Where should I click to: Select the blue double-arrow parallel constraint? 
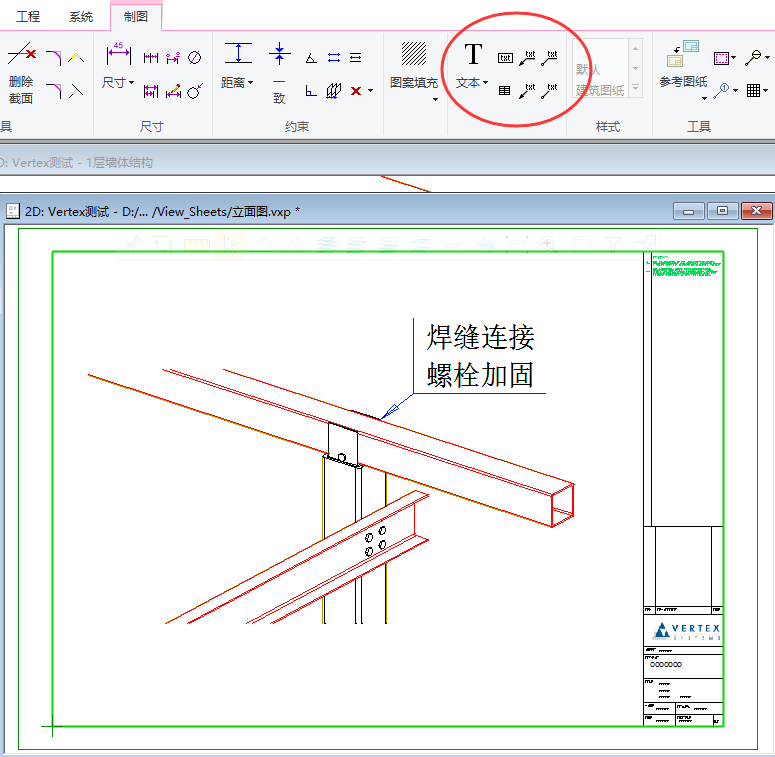click(x=334, y=58)
